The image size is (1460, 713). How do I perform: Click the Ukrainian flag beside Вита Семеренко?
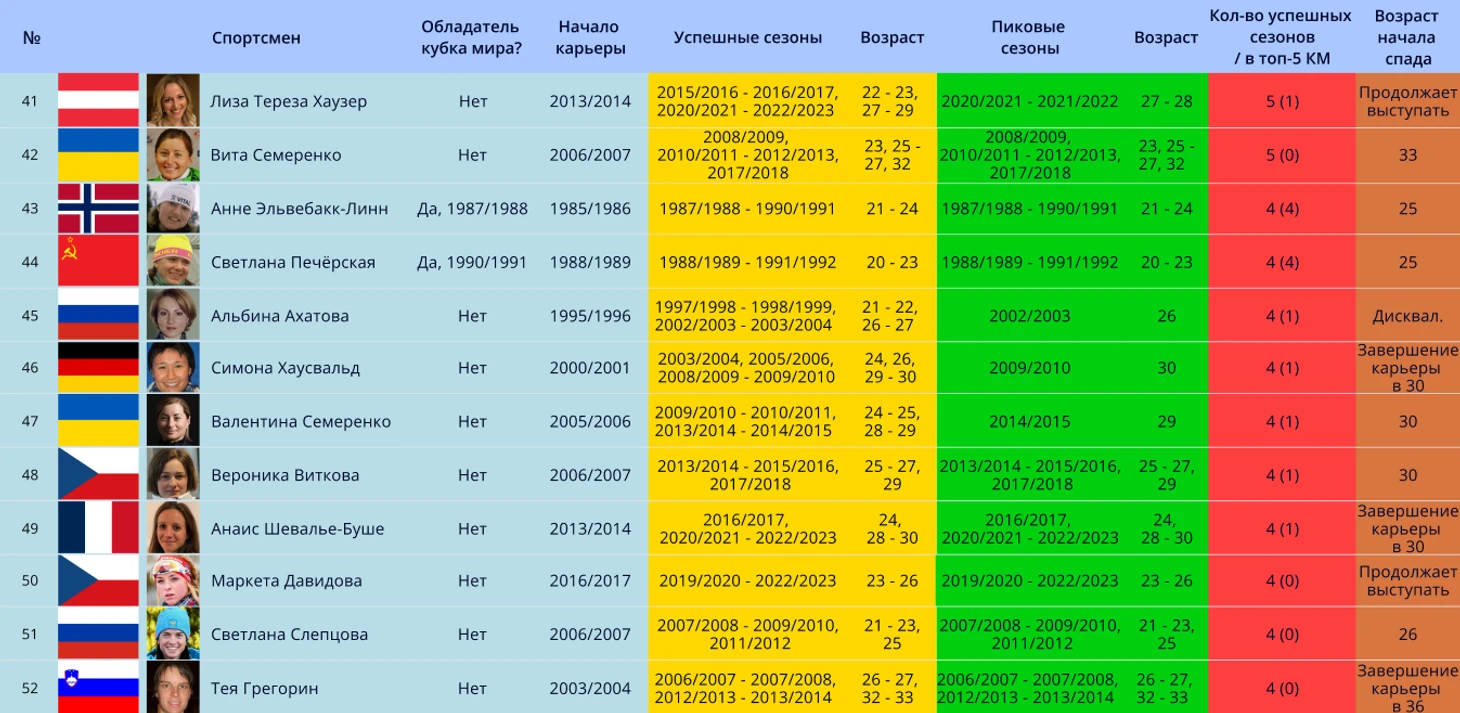coord(98,155)
